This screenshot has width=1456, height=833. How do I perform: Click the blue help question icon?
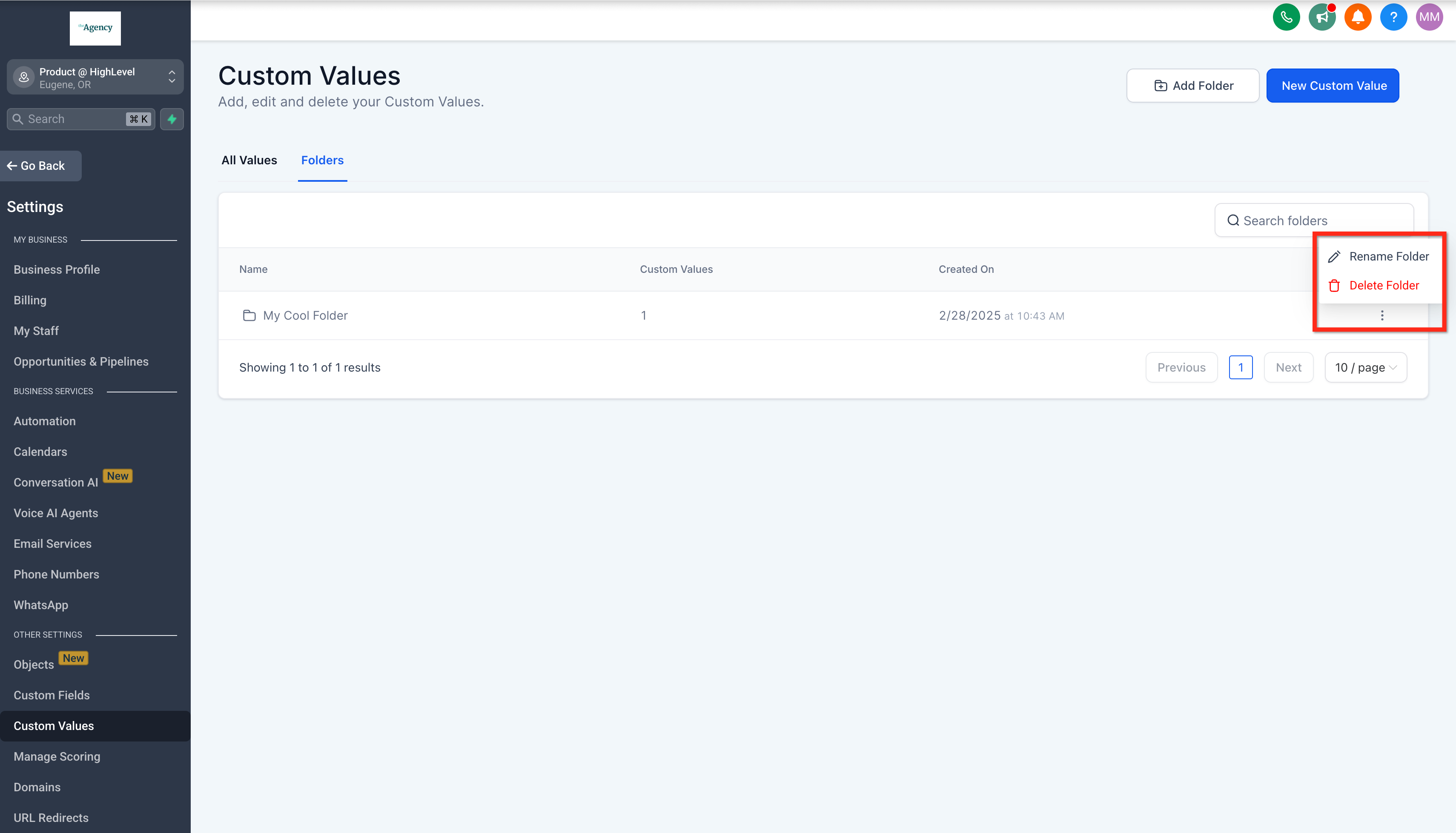click(1393, 17)
